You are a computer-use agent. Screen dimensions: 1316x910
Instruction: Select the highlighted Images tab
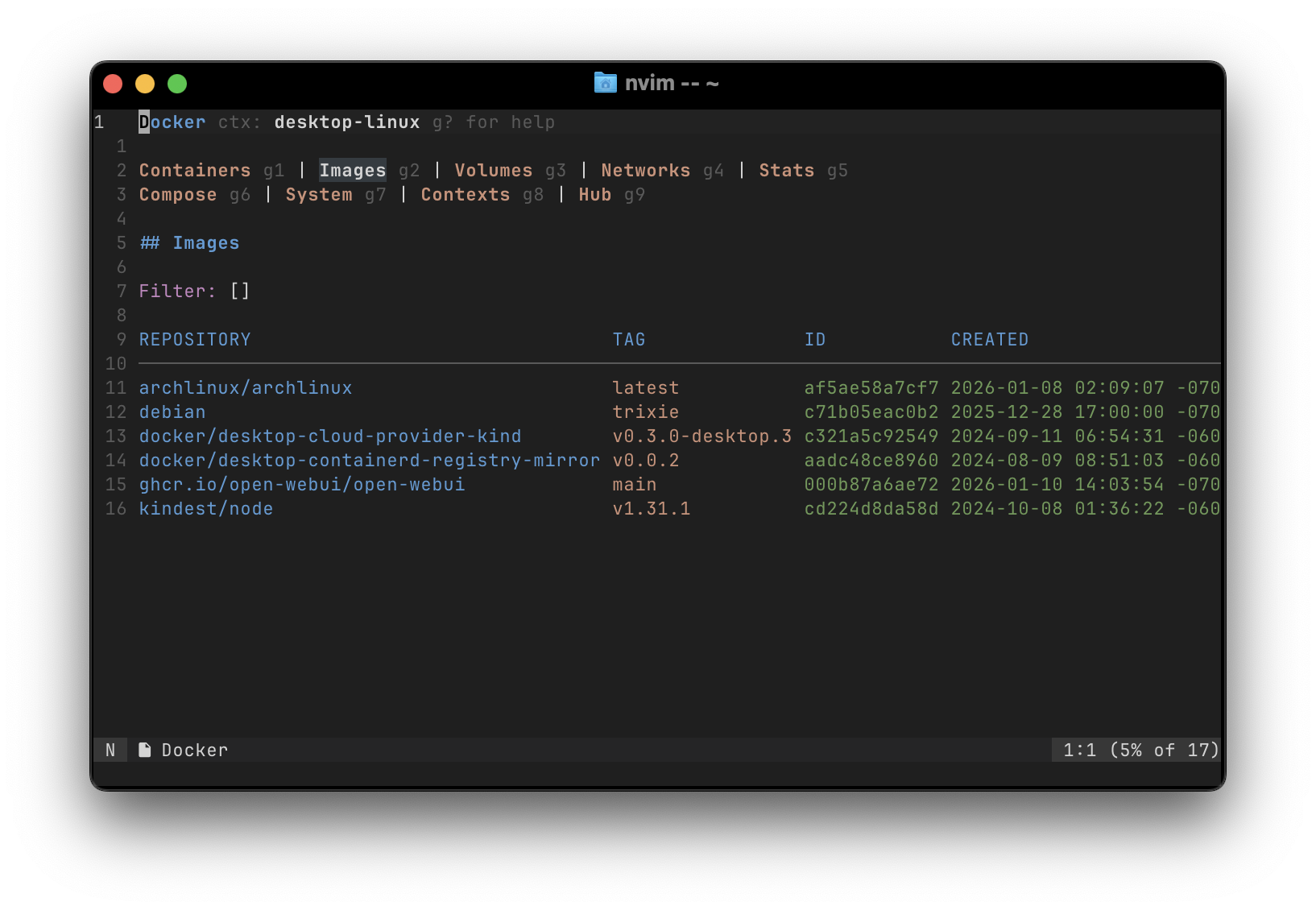(x=353, y=171)
